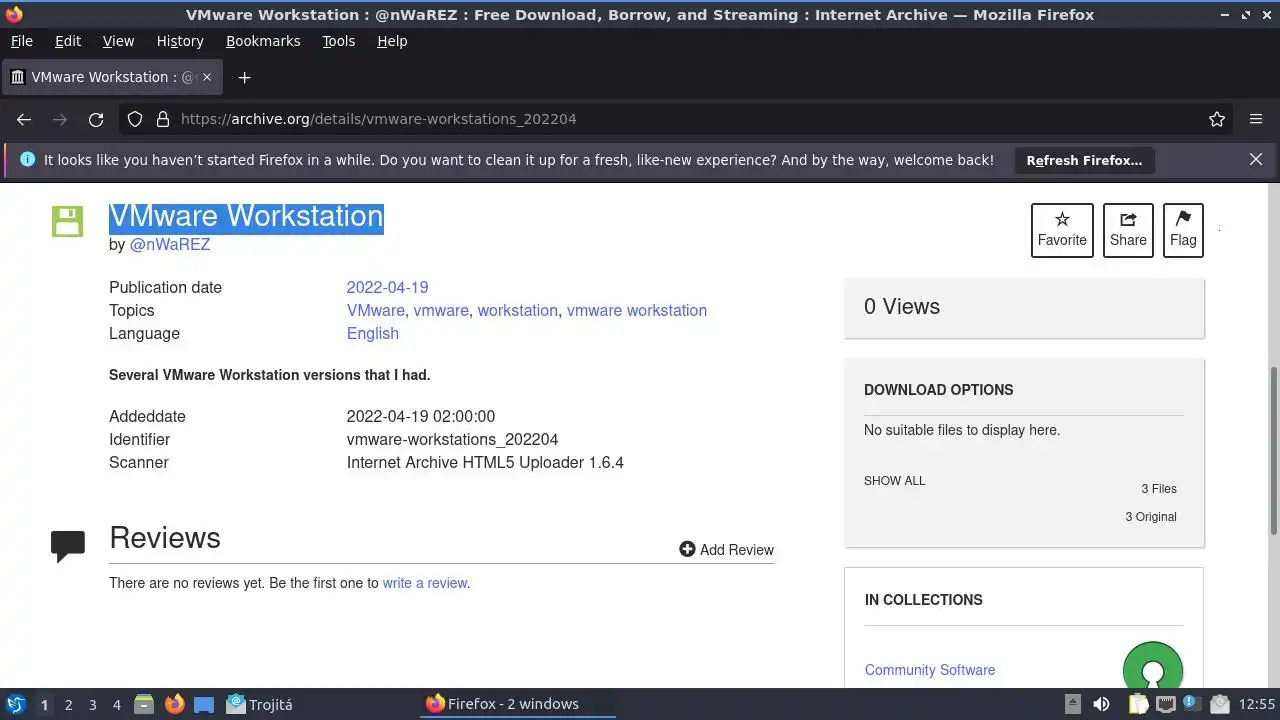This screenshot has width=1280, height=720.
Task: Open the Firefox hamburger menu
Action: 1256,119
